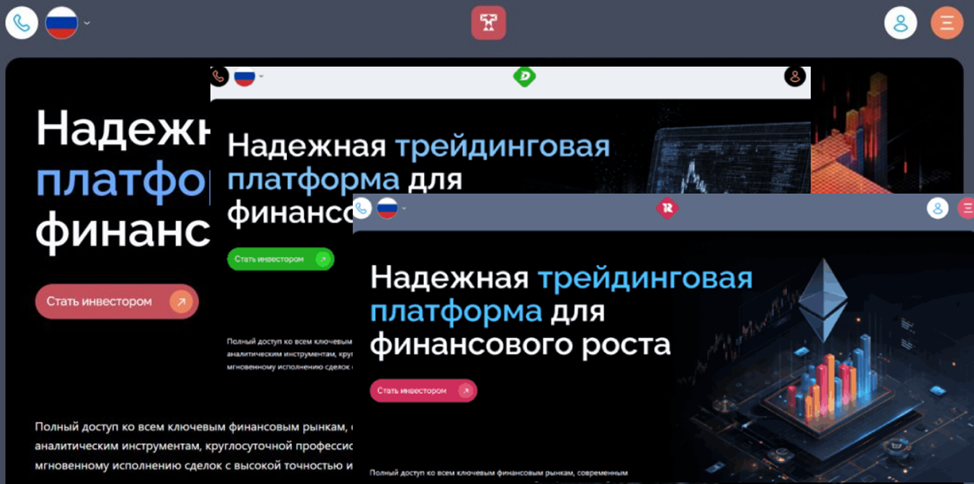Click the arrow circle inside the green button
The image size is (974, 484).
tap(322, 259)
